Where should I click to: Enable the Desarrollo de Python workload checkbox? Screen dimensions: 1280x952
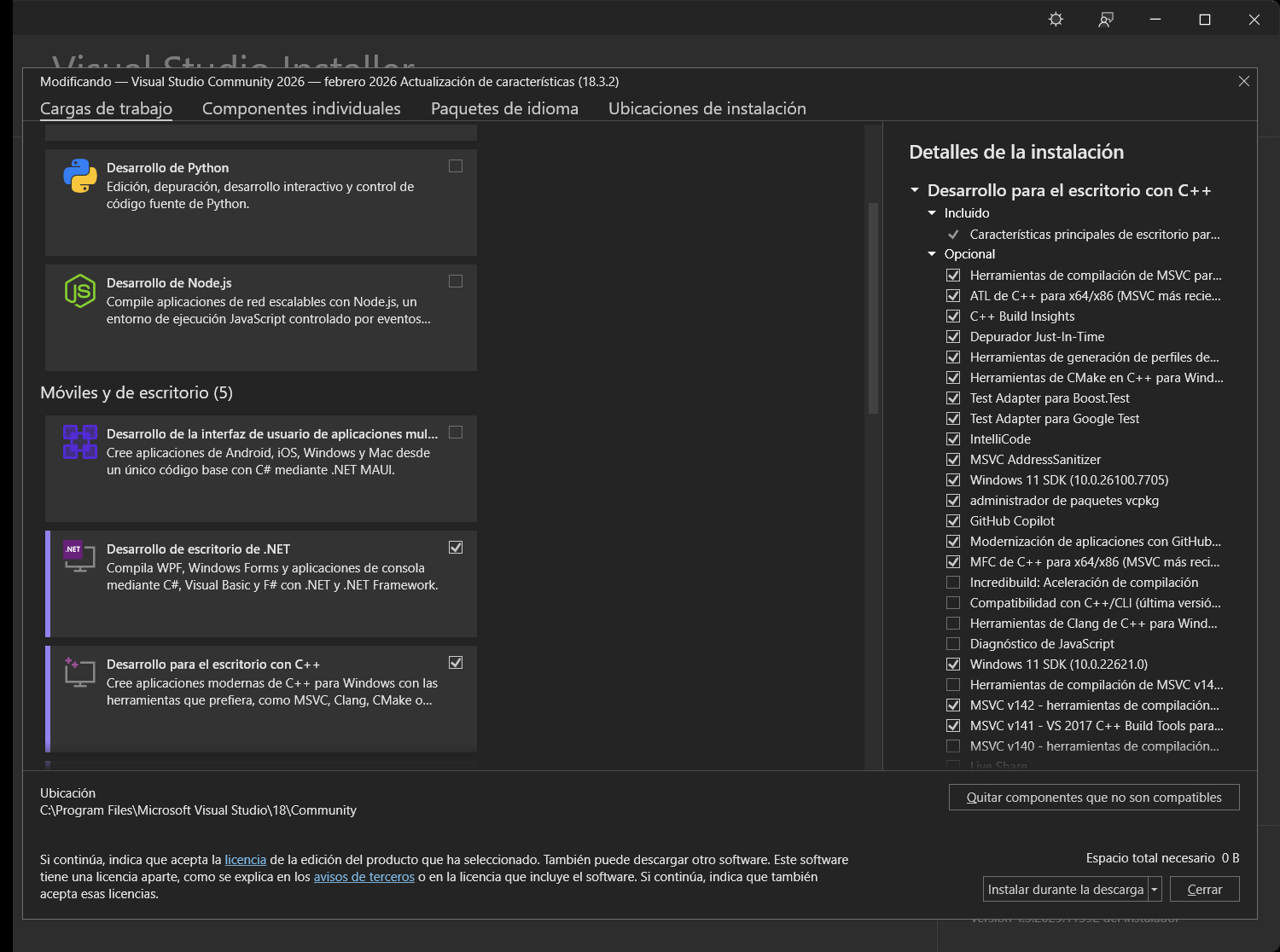coord(456,166)
